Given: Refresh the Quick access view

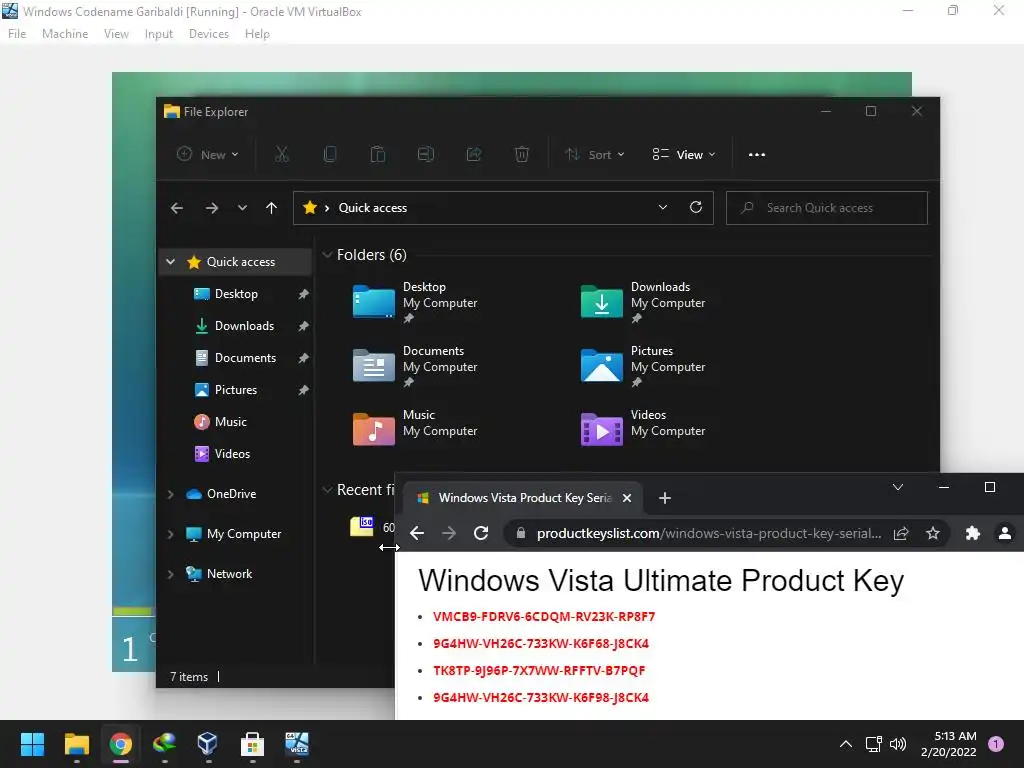Looking at the screenshot, I should point(696,207).
